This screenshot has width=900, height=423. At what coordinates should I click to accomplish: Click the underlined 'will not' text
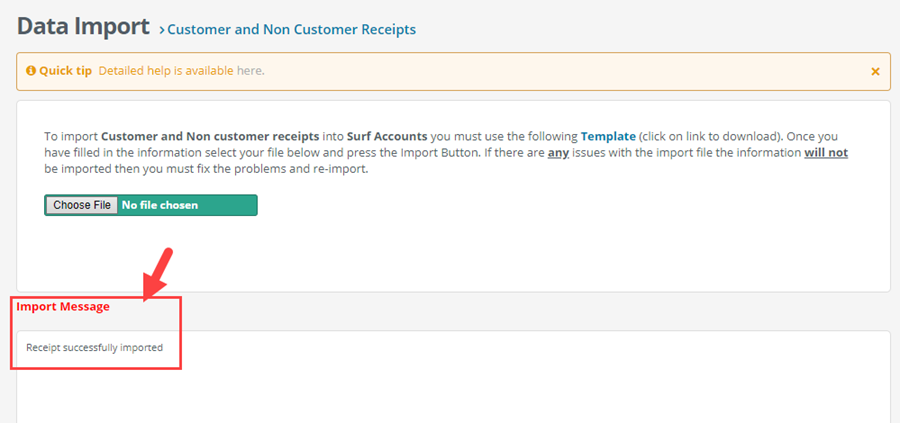click(x=826, y=153)
